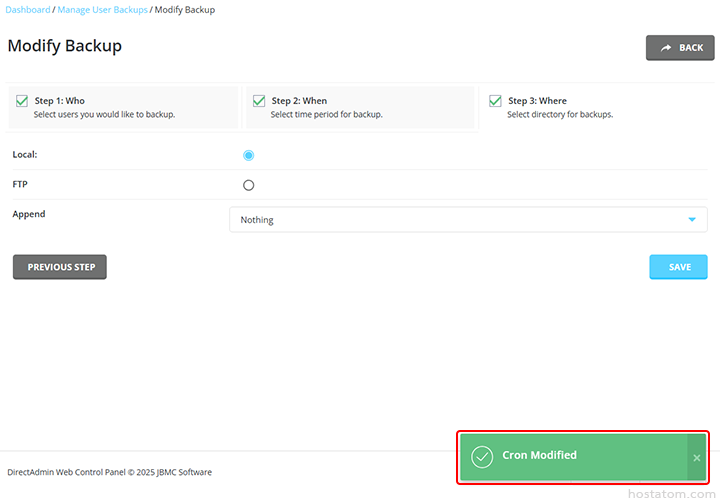Click the Step 1 green checkmark icon

coord(22,101)
